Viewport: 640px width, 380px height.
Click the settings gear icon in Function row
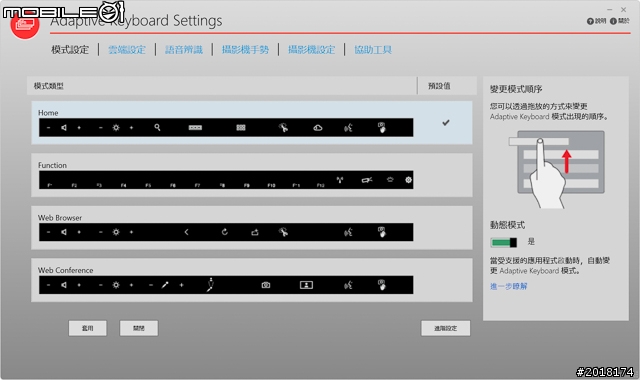tap(408, 180)
